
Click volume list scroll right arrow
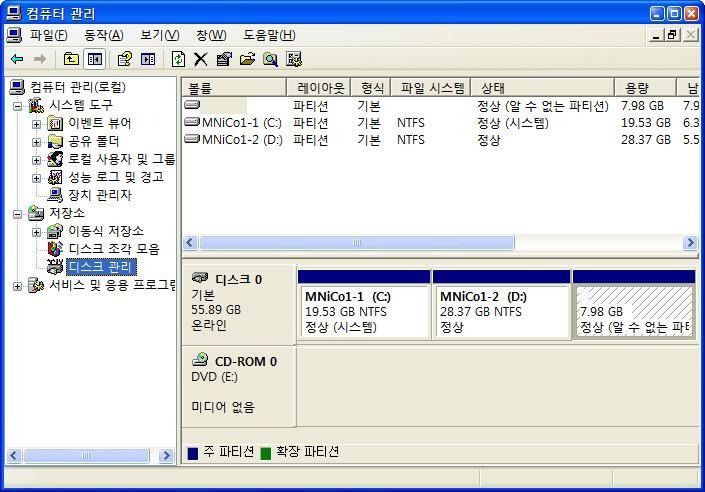pos(690,243)
